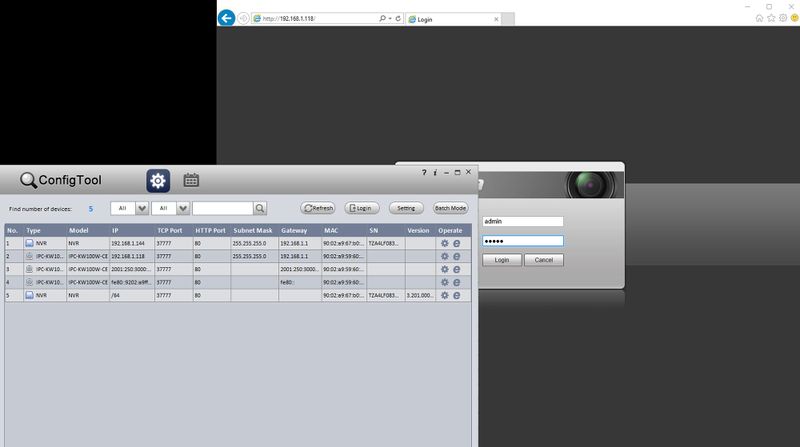Viewport: 800px width, 447px height.
Task: Click the Batch Mode button
Action: tap(451, 208)
